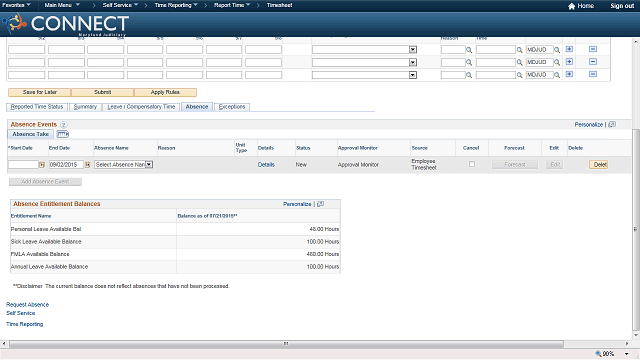The height and width of the screenshot is (360, 640).
Task: Click the Home icon in top bar
Action: coord(571,6)
